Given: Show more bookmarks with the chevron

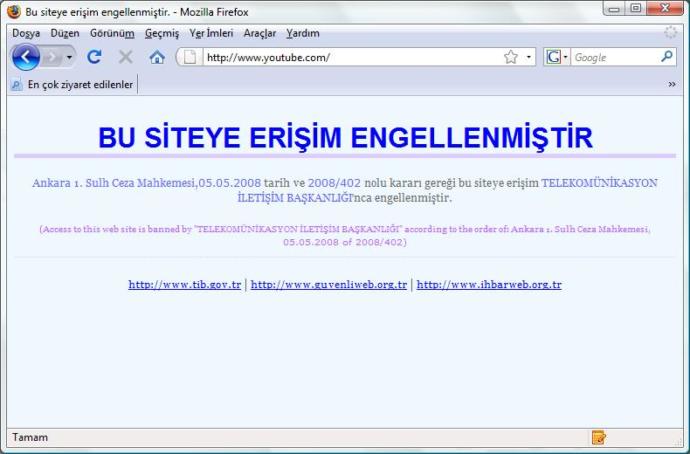Looking at the screenshot, I should point(672,84).
